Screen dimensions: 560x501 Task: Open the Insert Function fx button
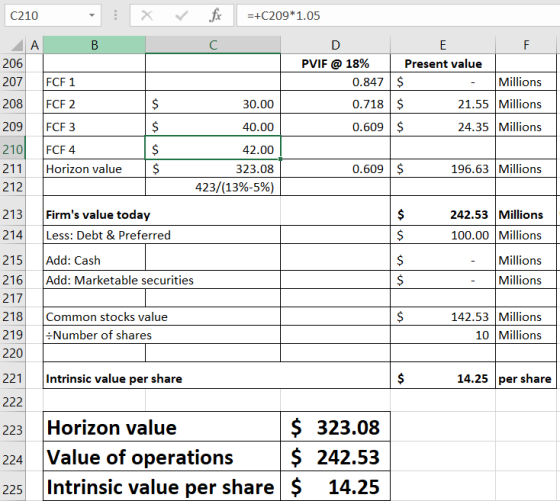coord(215,15)
